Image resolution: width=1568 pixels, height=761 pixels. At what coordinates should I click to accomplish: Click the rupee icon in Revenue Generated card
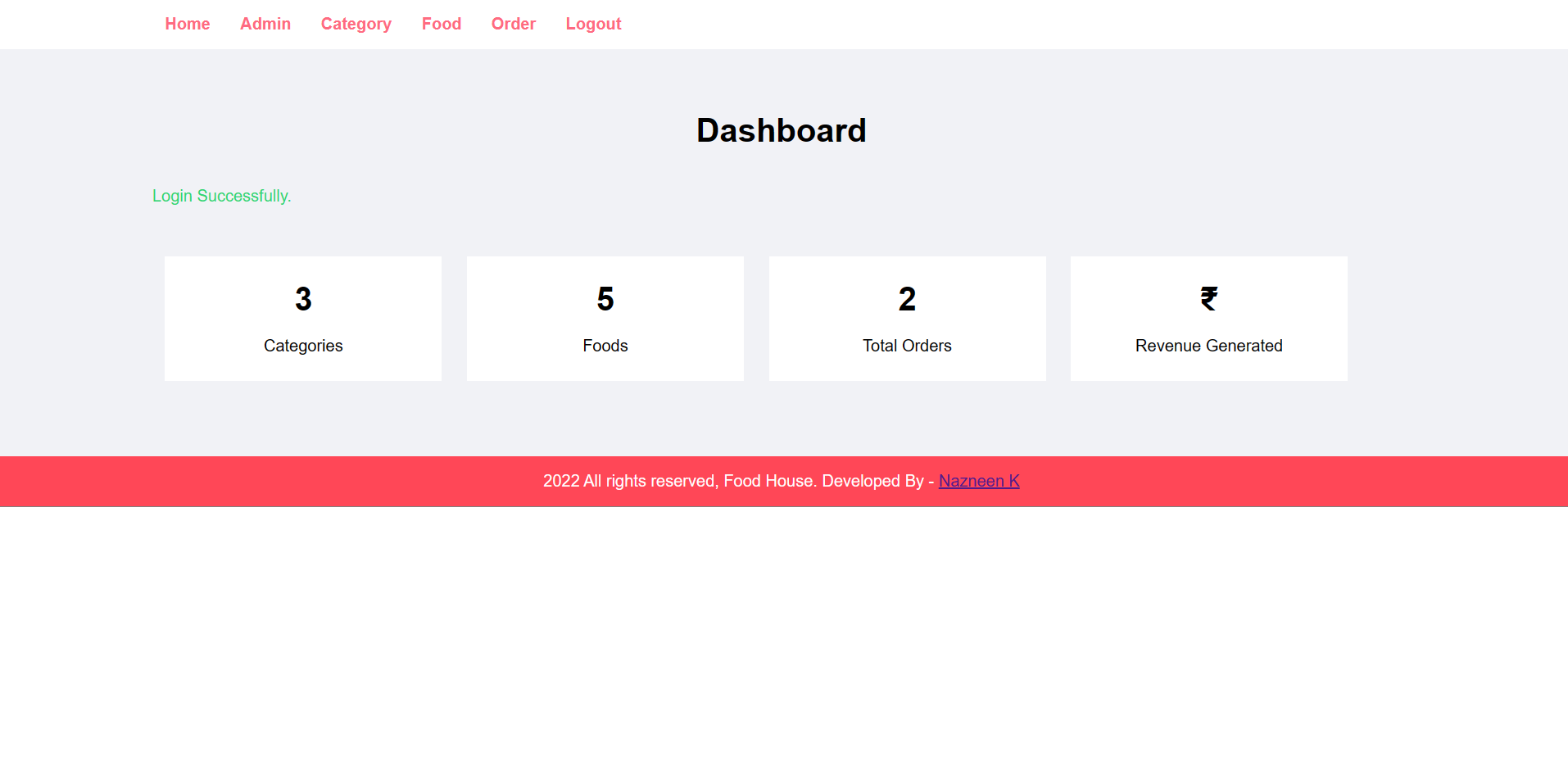point(1208,297)
